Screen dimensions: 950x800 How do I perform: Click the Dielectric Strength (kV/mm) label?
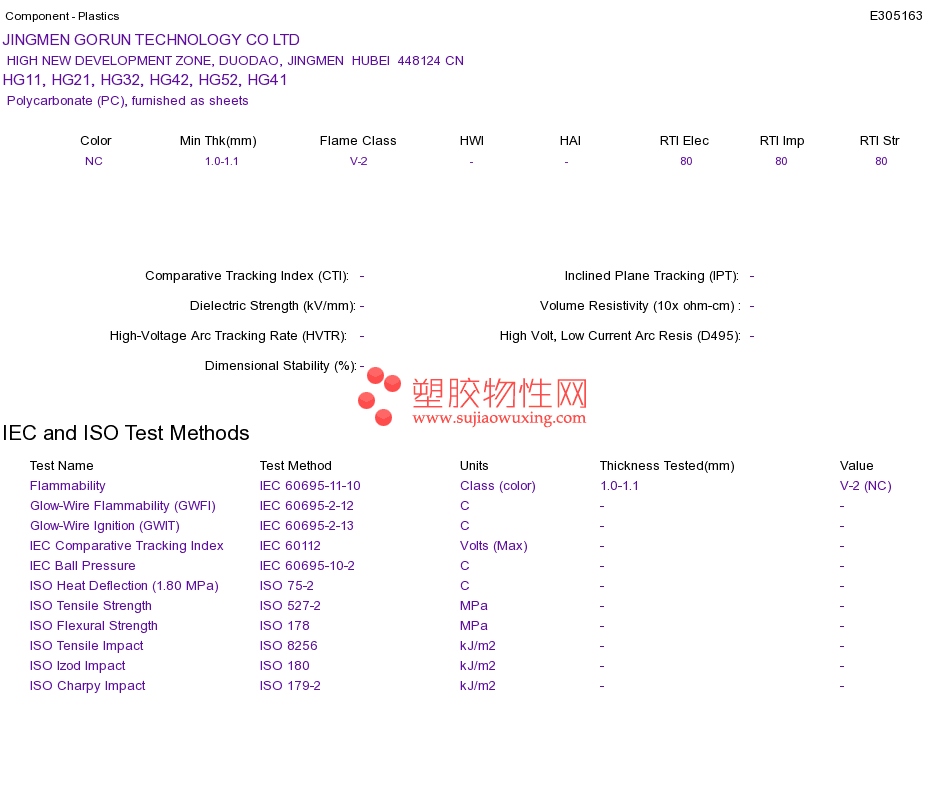click(273, 305)
